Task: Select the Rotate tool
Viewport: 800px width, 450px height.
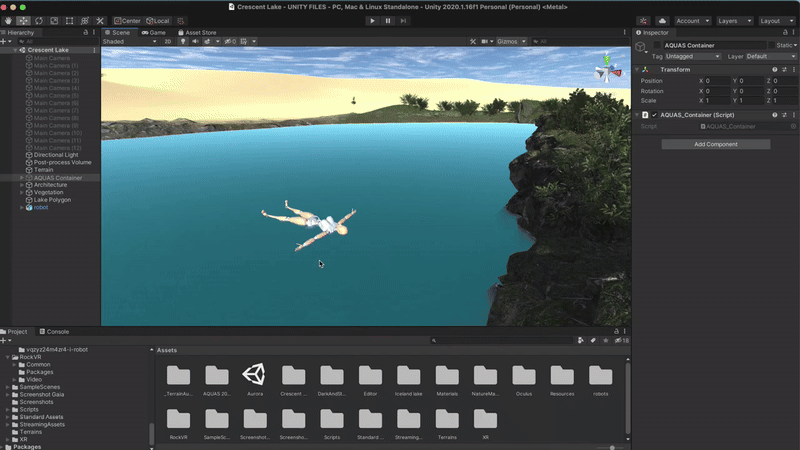Action: tap(39, 21)
